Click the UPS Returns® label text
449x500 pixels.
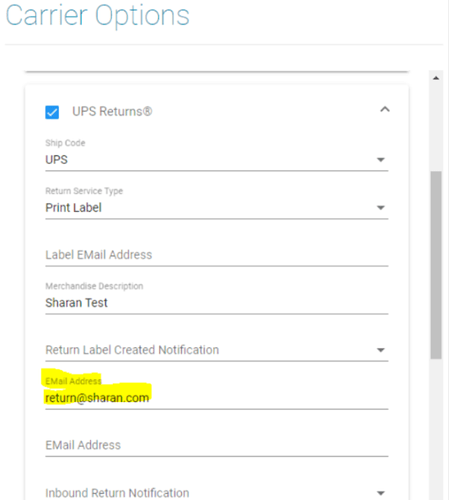pyautogui.click(x=112, y=111)
